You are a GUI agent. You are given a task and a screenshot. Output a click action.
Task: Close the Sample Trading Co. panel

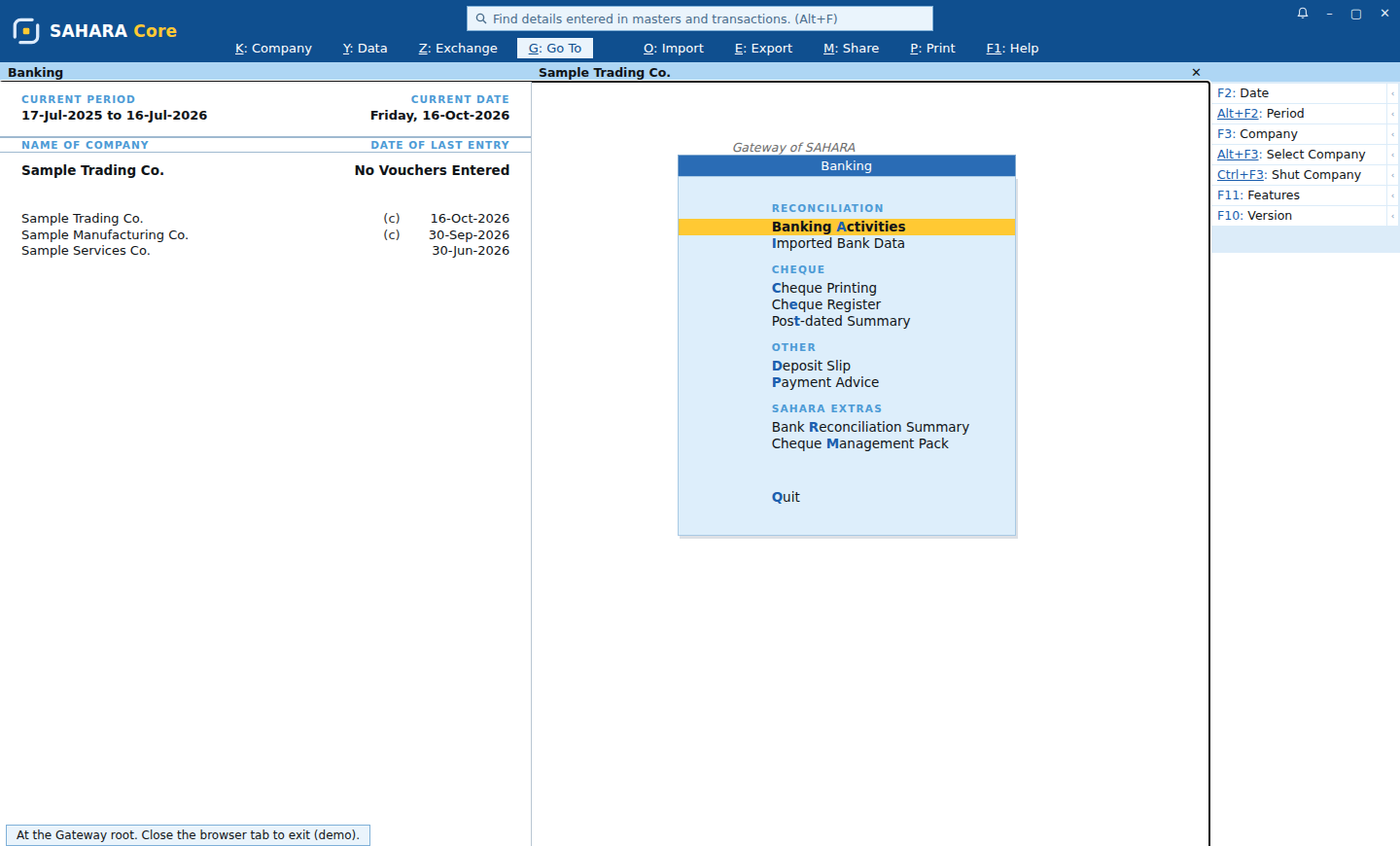(1196, 73)
